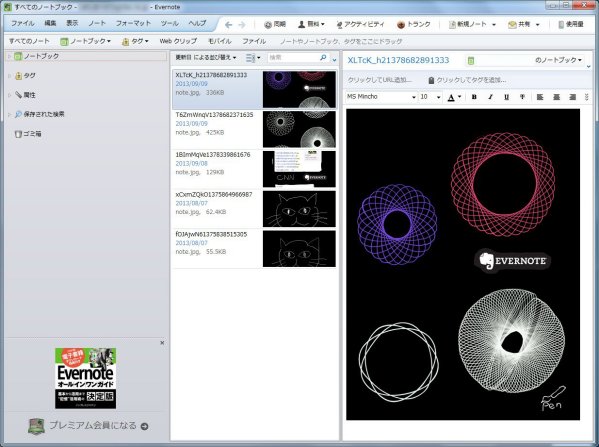This screenshot has width=599, height=447.
Task: Click プレミアム会員になる link
Action: [x=93, y=426]
